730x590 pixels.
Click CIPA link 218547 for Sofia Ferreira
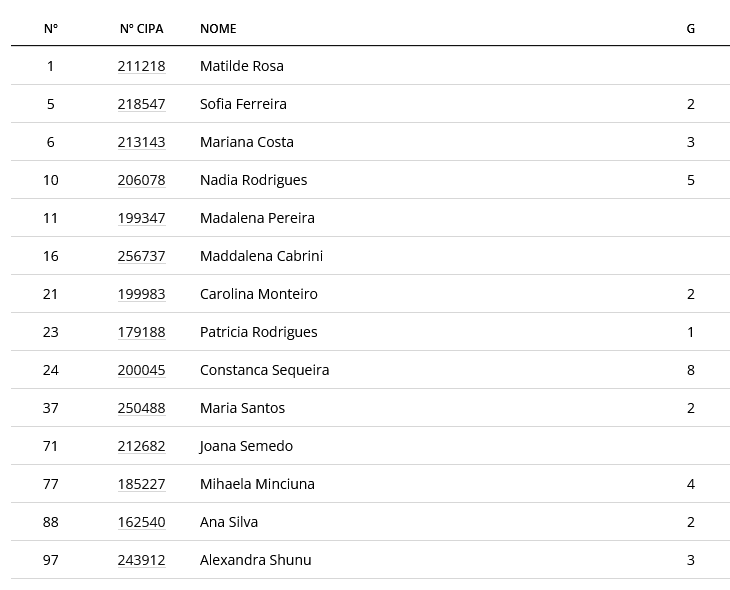tap(141, 104)
